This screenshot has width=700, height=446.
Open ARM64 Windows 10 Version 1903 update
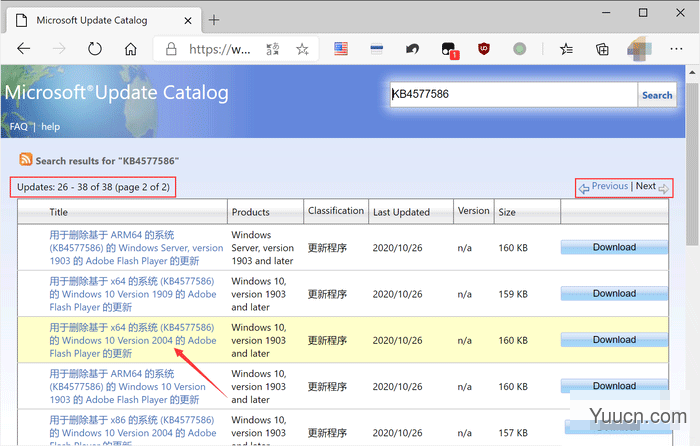point(127,387)
